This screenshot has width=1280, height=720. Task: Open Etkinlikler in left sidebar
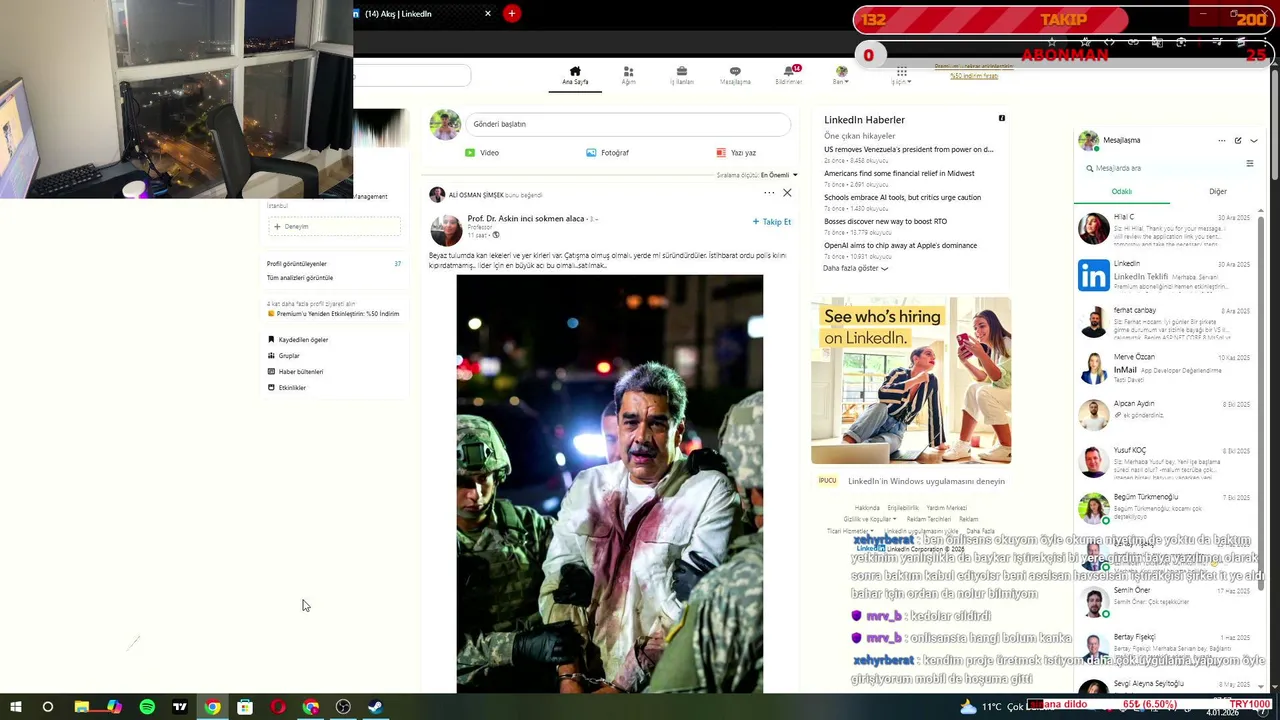[x=287, y=388]
